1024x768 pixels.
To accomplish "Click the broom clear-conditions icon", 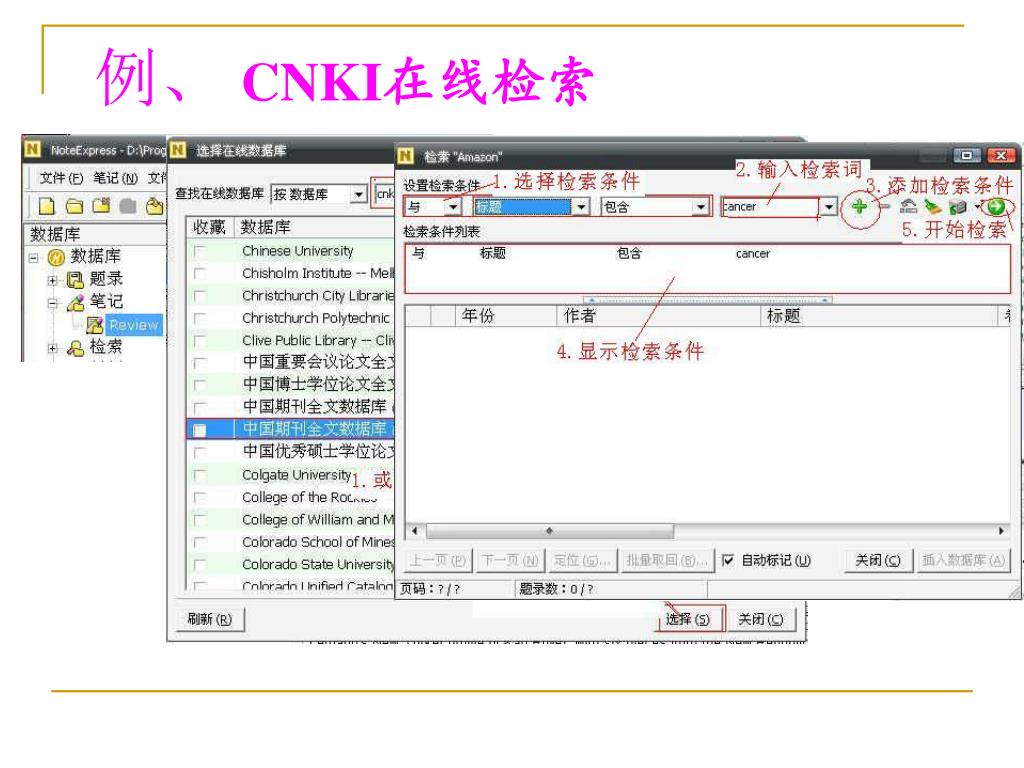I will point(933,207).
